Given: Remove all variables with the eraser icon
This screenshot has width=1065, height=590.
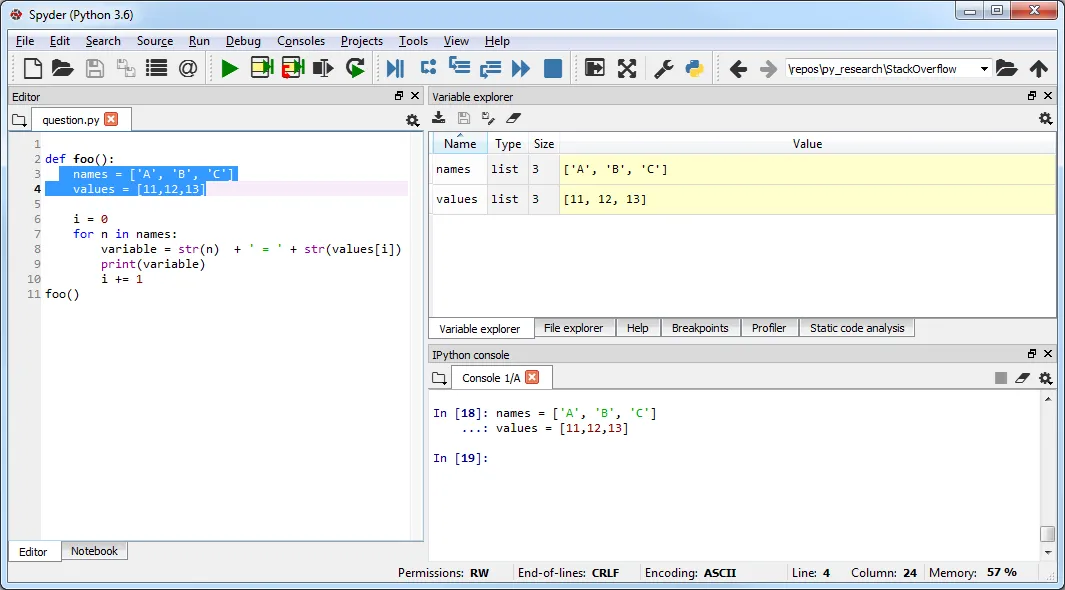Looking at the screenshot, I should pyautogui.click(x=514, y=118).
